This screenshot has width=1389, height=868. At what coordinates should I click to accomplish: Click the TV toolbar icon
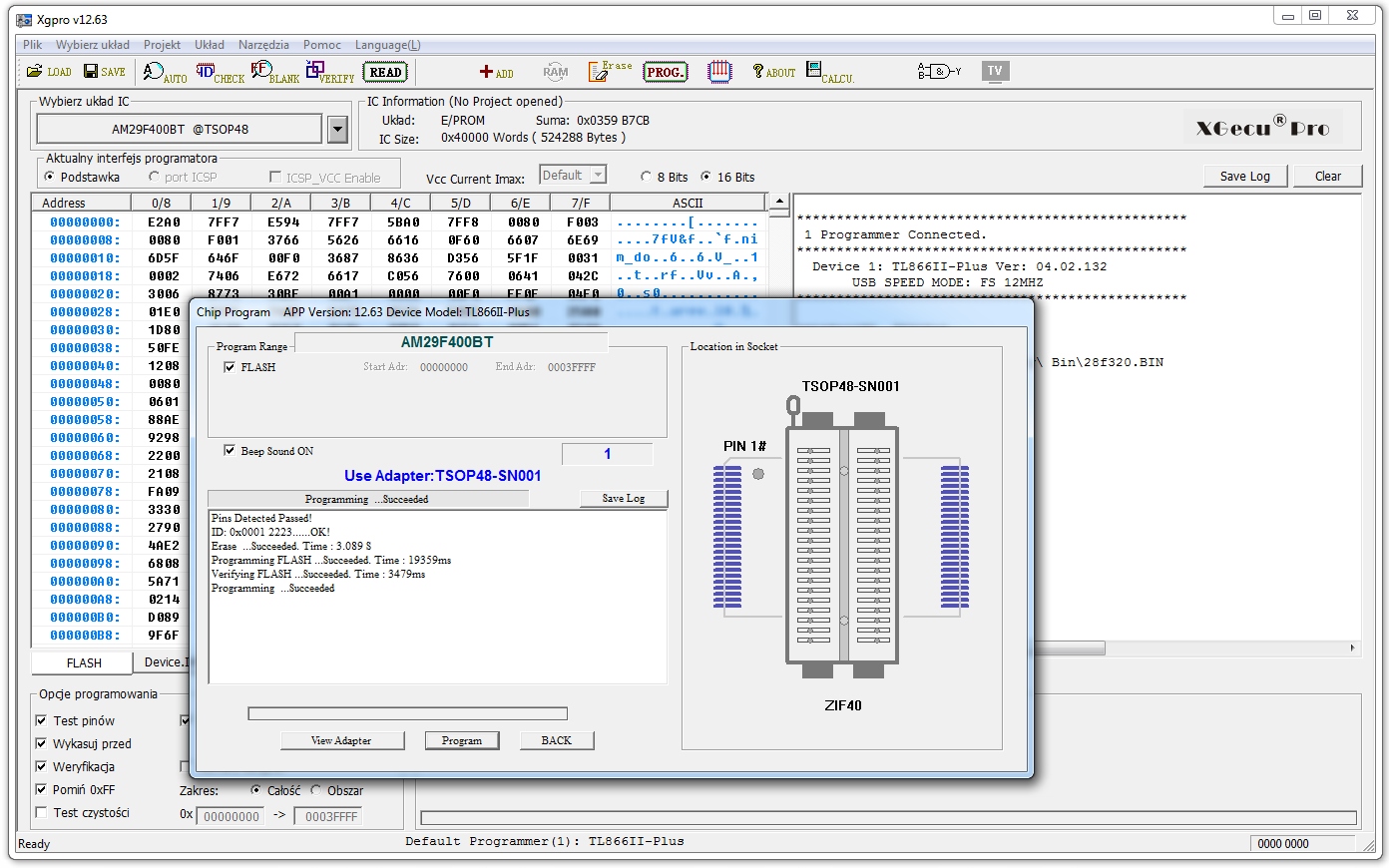tap(995, 71)
